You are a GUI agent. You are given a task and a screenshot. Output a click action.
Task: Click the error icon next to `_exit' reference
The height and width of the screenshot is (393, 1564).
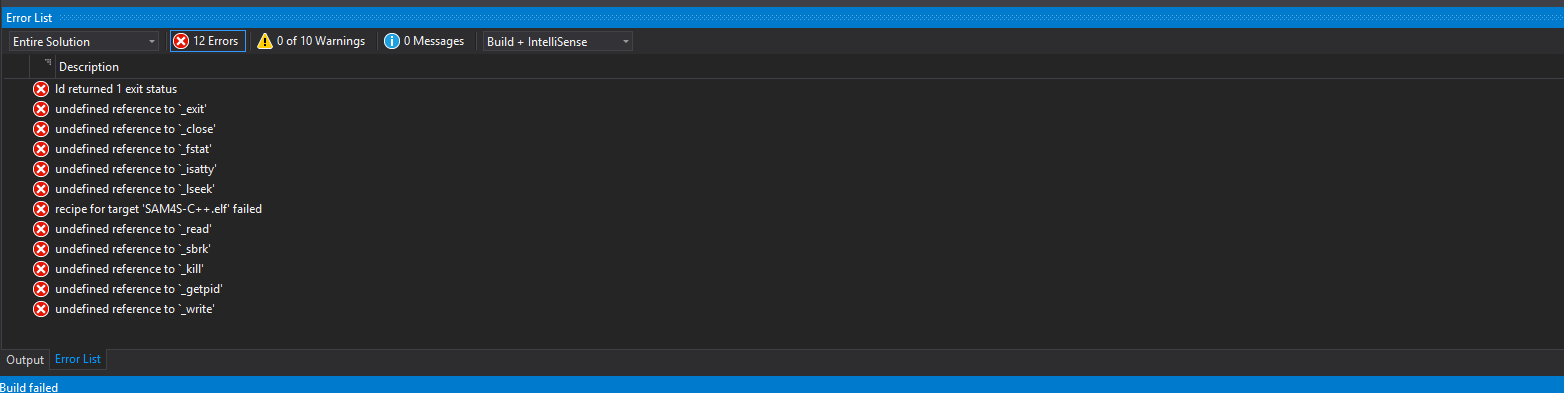(41, 109)
